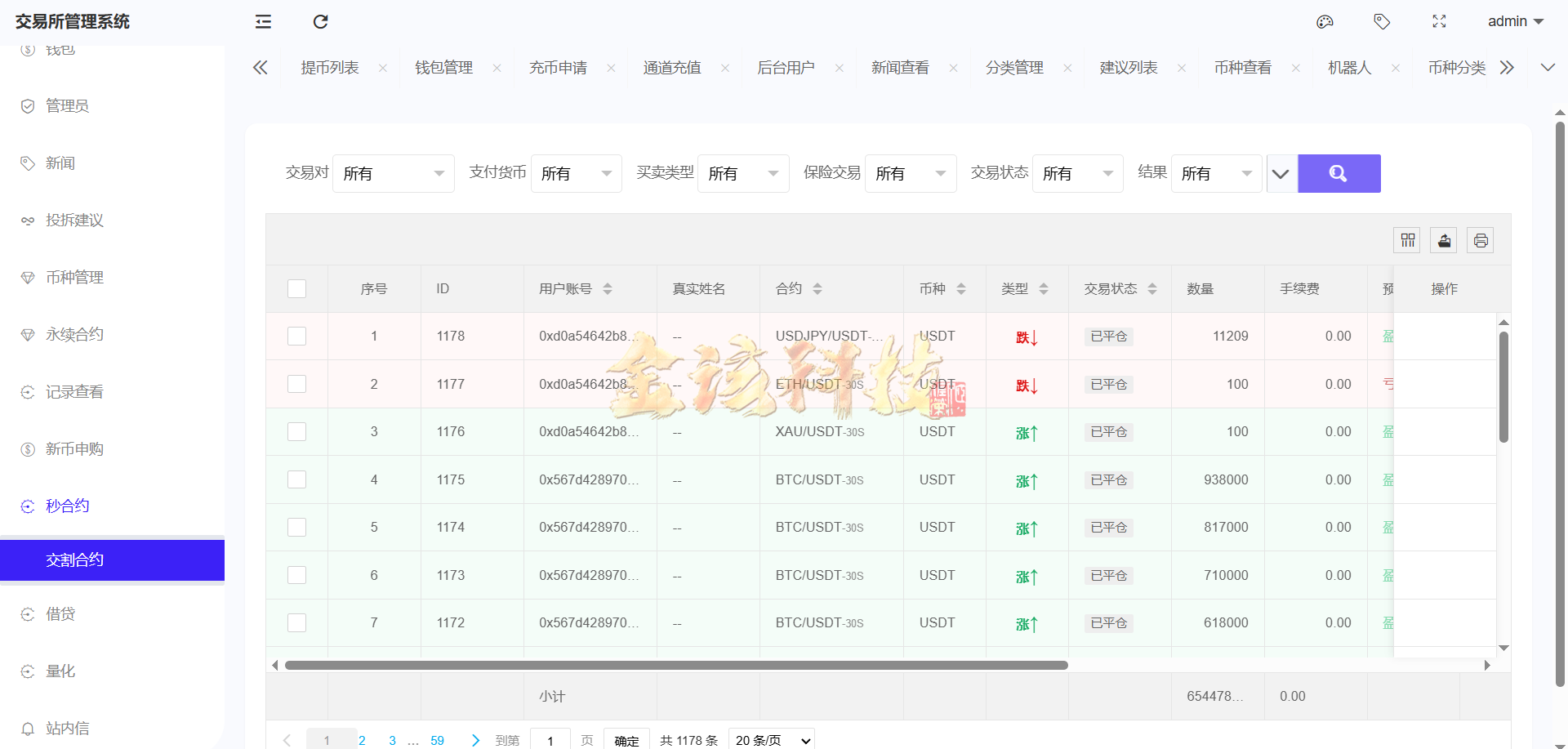
Task: Run the search with the magnifier button
Action: click(x=1338, y=173)
